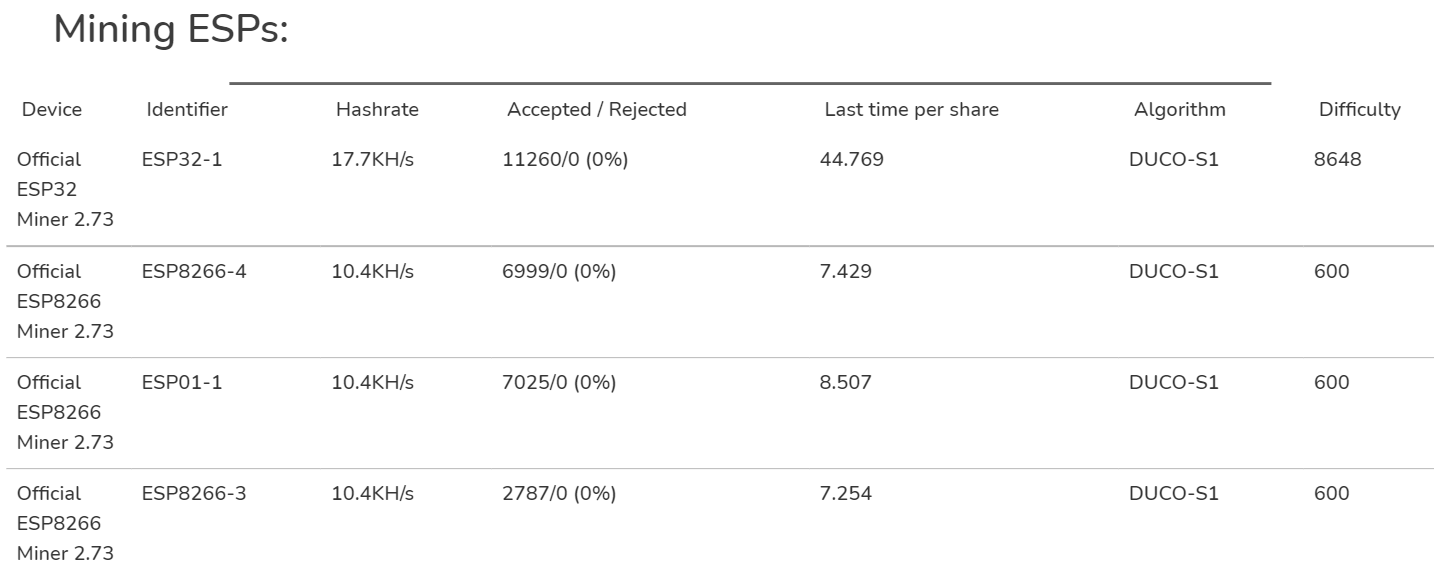1434x575 pixels.
Task: Click the 6999/0 (0%) shares value
Action: pyautogui.click(x=559, y=271)
